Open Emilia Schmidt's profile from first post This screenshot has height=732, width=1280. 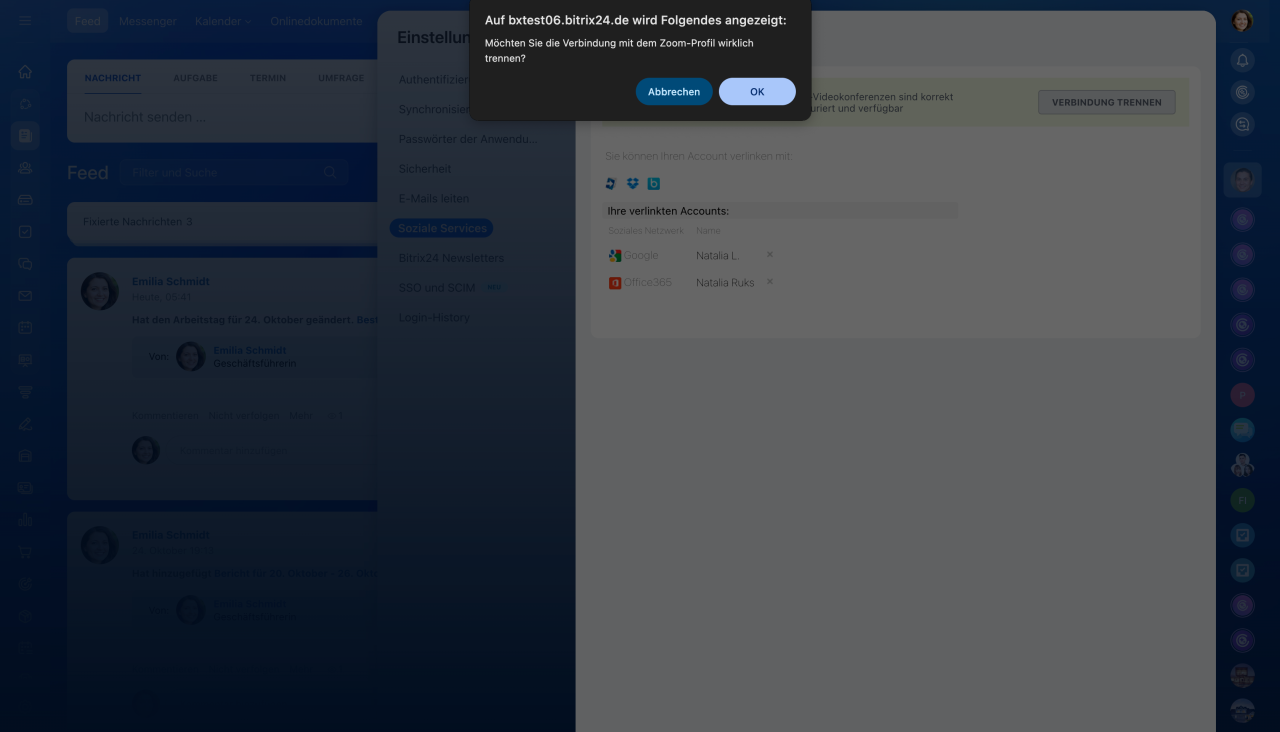click(x=171, y=281)
